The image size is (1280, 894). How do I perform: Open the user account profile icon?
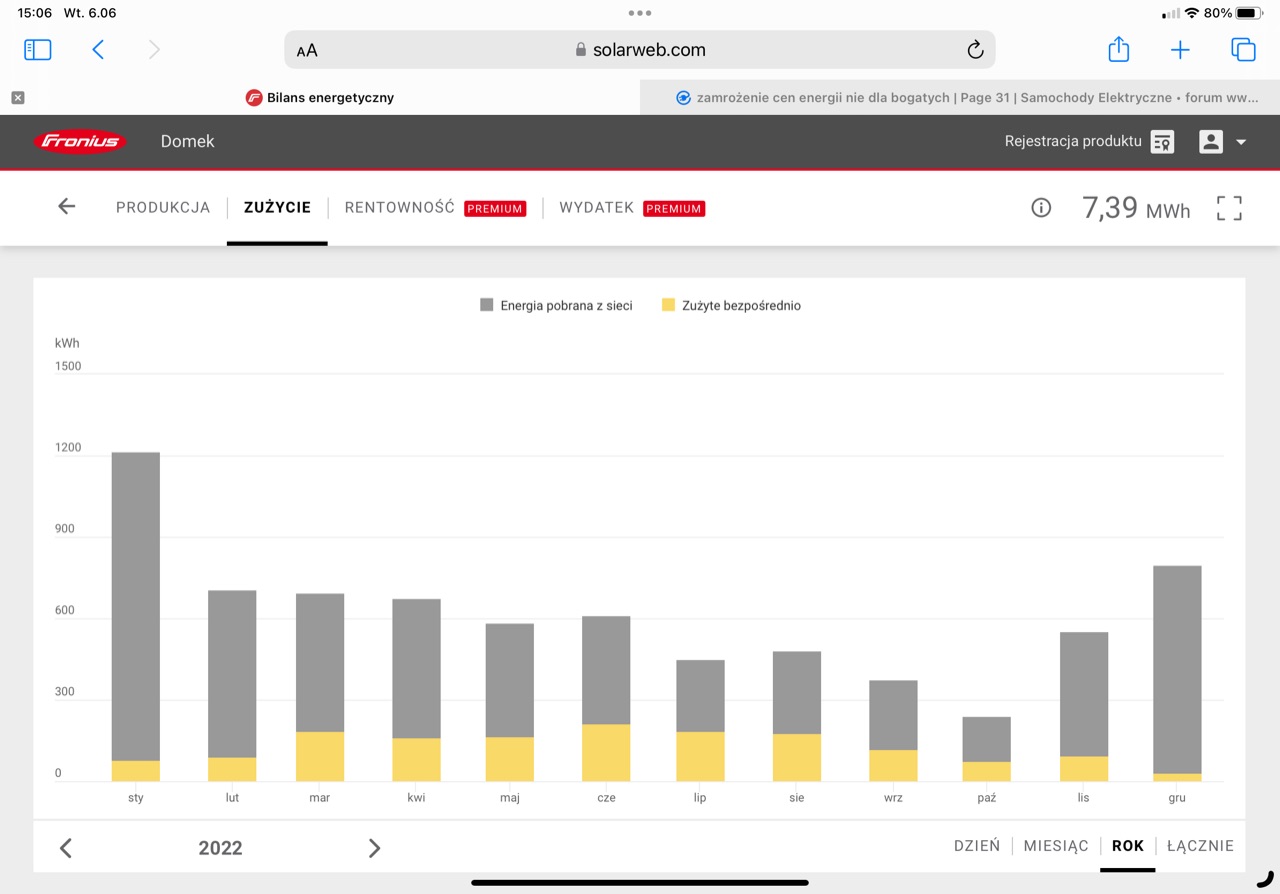(1211, 142)
